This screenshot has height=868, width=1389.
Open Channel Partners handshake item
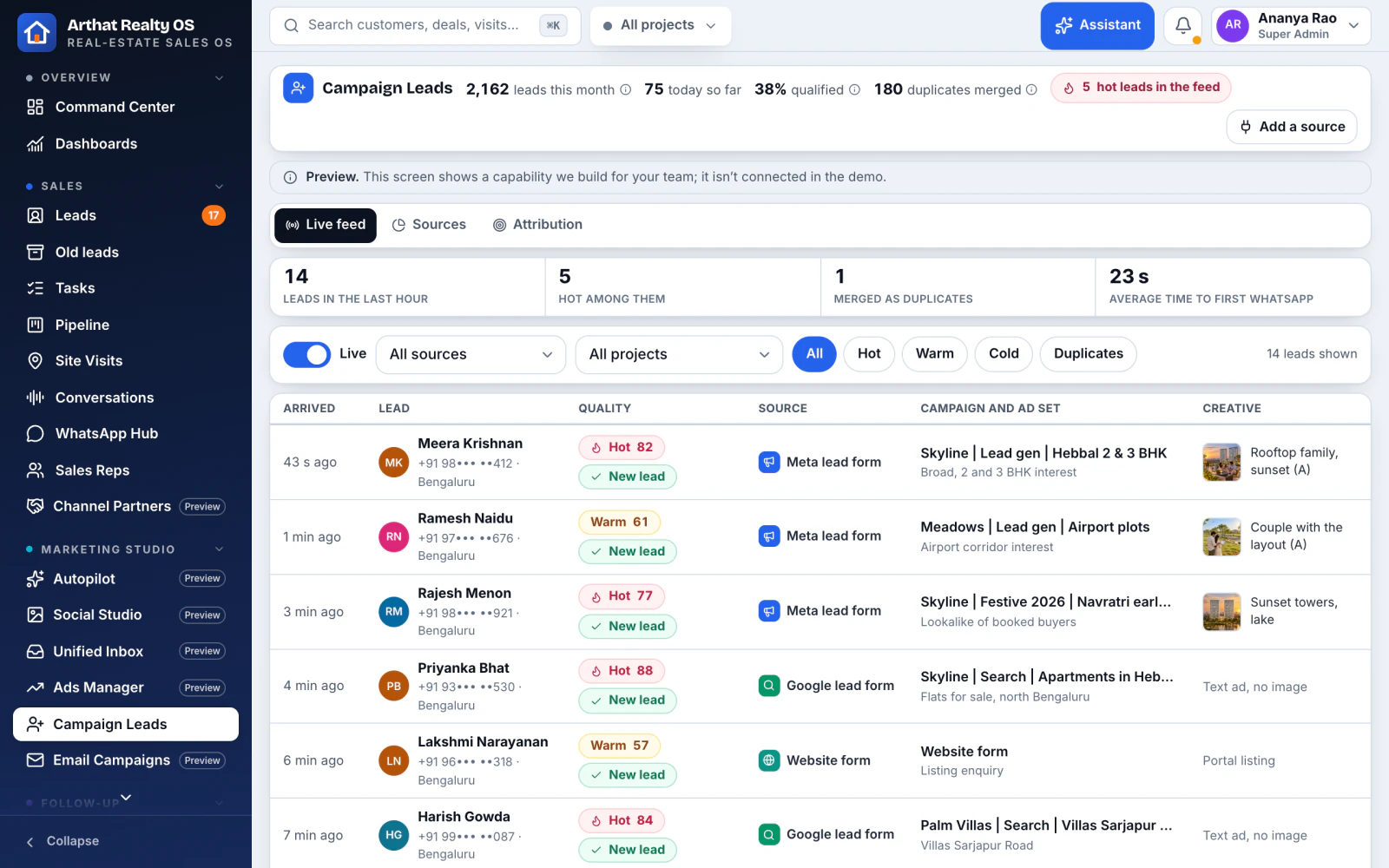click(x=126, y=506)
